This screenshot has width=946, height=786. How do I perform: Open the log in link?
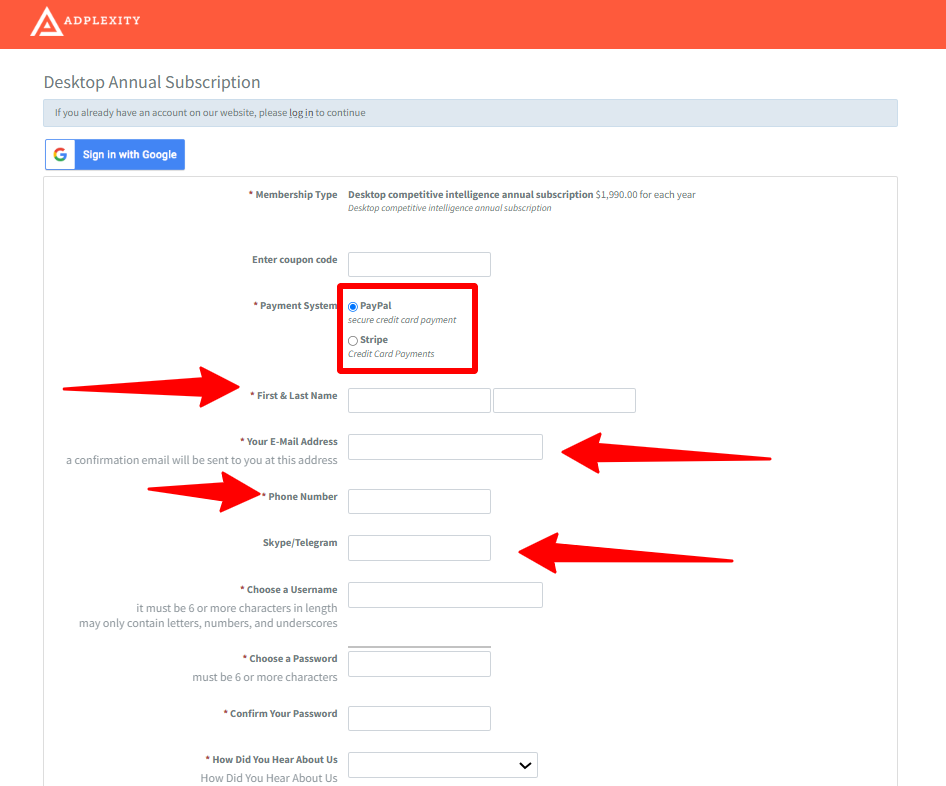[301, 113]
